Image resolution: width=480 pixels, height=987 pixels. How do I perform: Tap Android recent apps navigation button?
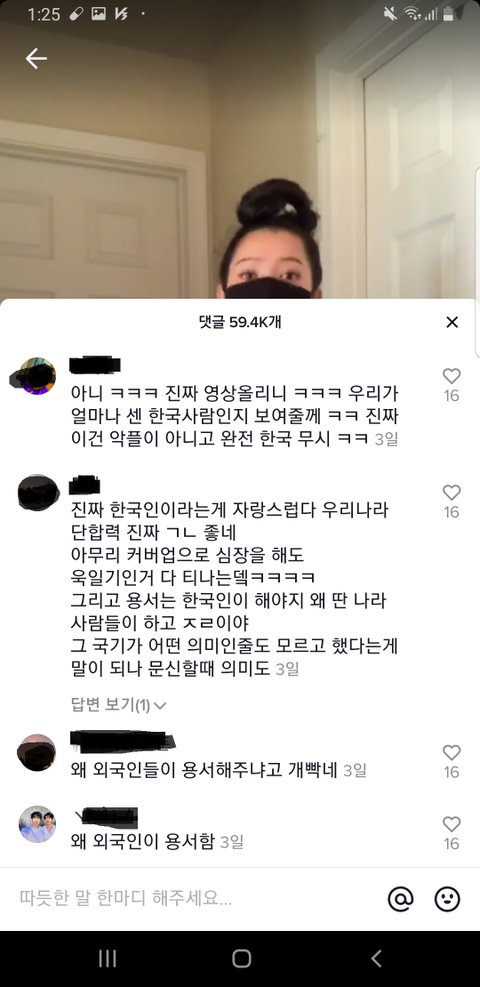[107, 959]
